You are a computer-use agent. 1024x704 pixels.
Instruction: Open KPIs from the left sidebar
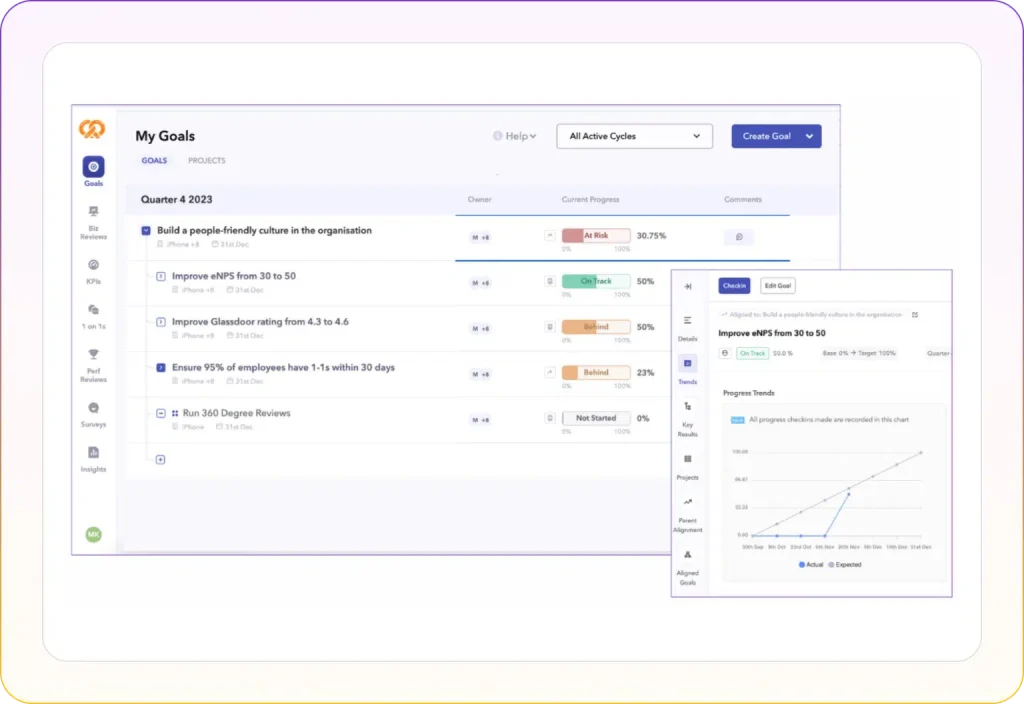[x=93, y=265]
